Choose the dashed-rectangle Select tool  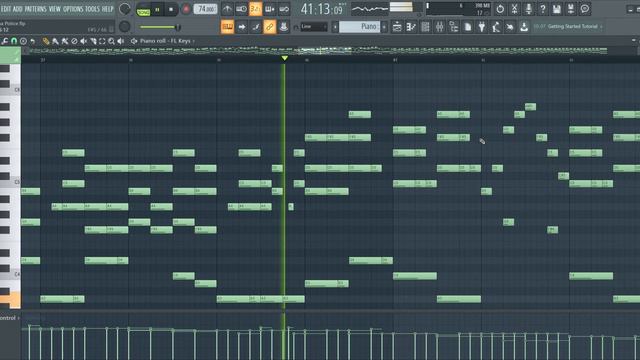(102, 41)
